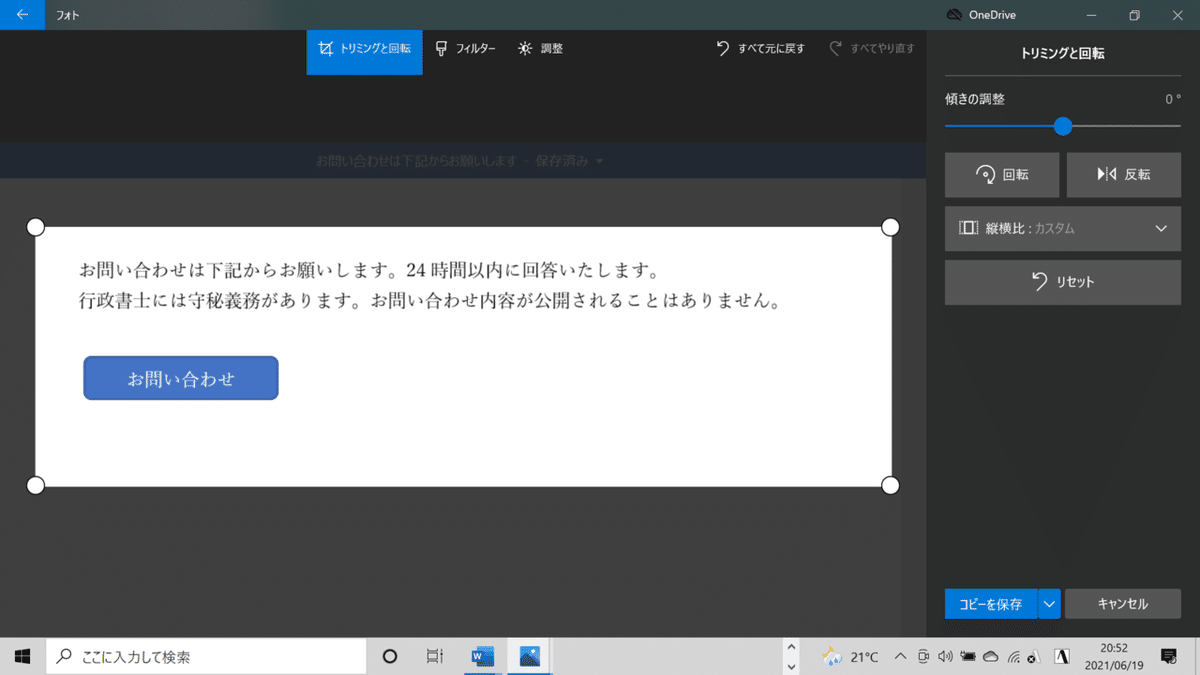Adjust the 傾きの調整 tilt slider
The width and height of the screenshot is (1200, 675).
point(1062,127)
